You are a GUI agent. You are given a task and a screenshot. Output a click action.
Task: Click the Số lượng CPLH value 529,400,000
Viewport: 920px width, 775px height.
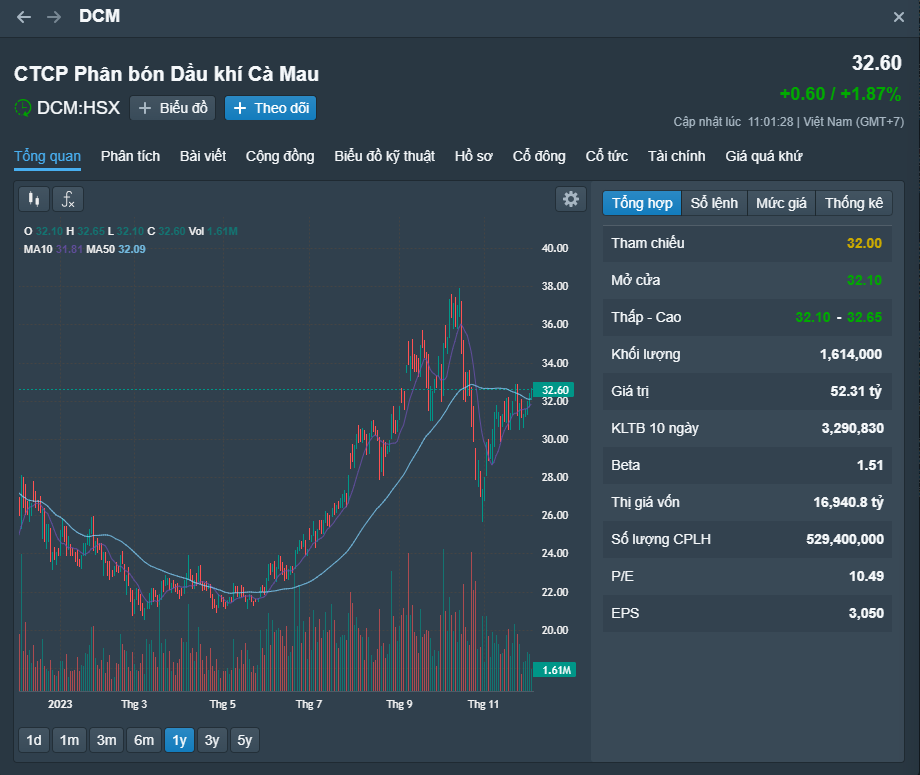click(845, 539)
